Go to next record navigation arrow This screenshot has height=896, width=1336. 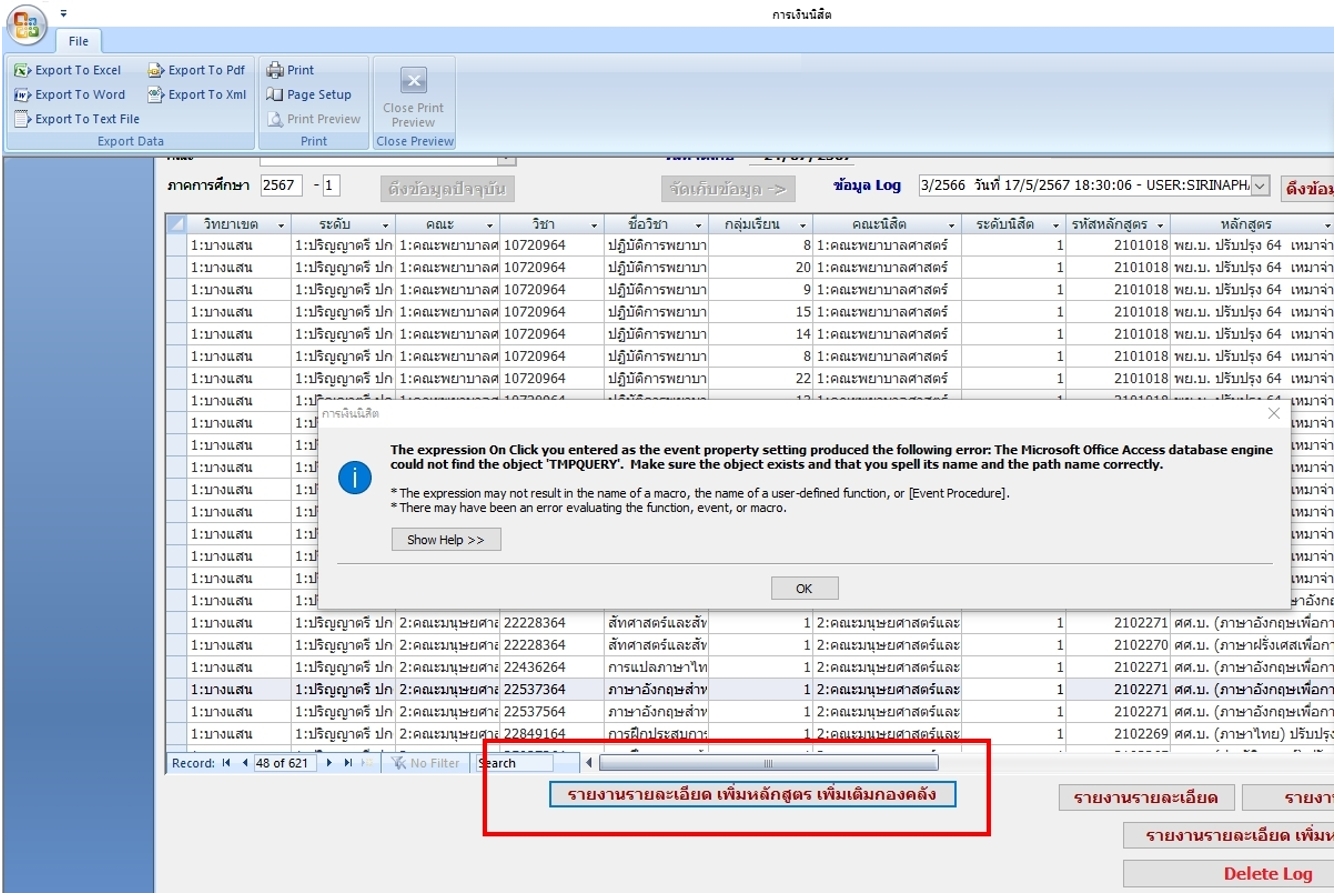point(329,763)
